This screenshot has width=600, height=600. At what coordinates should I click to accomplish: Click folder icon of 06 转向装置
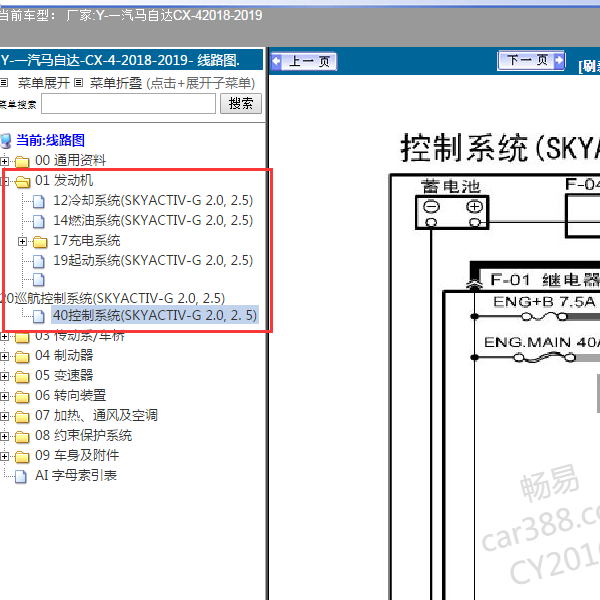[22, 396]
